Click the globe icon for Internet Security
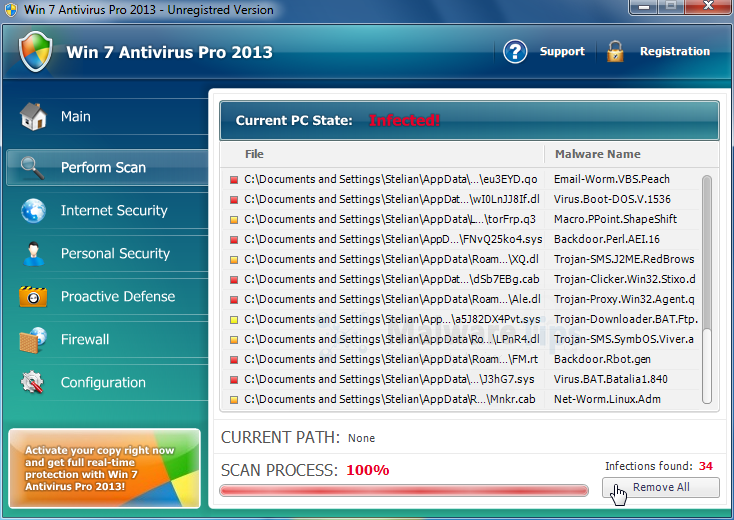The width and height of the screenshot is (734, 520). coord(33,211)
